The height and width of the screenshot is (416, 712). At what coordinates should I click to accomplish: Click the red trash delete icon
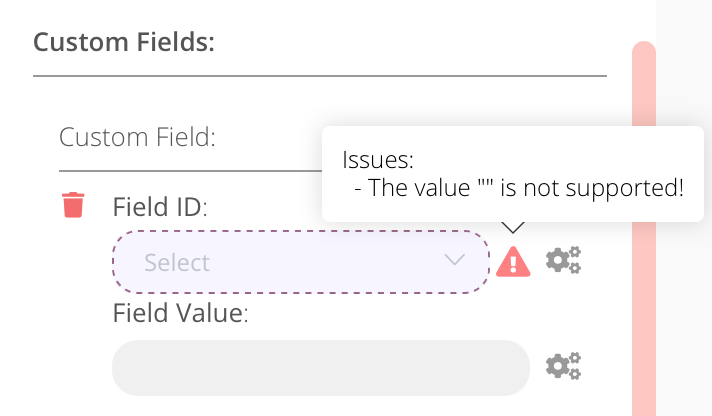point(73,205)
